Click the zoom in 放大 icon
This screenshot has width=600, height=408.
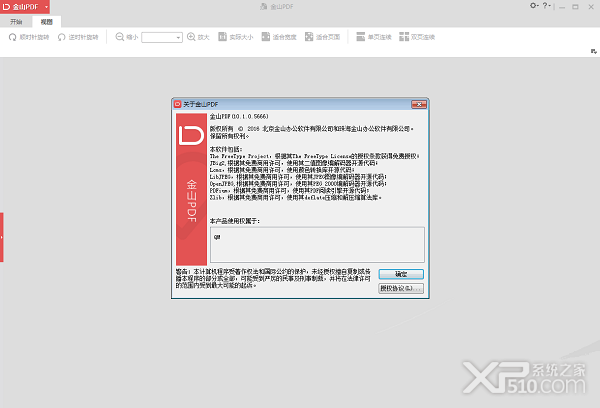pos(191,37)
